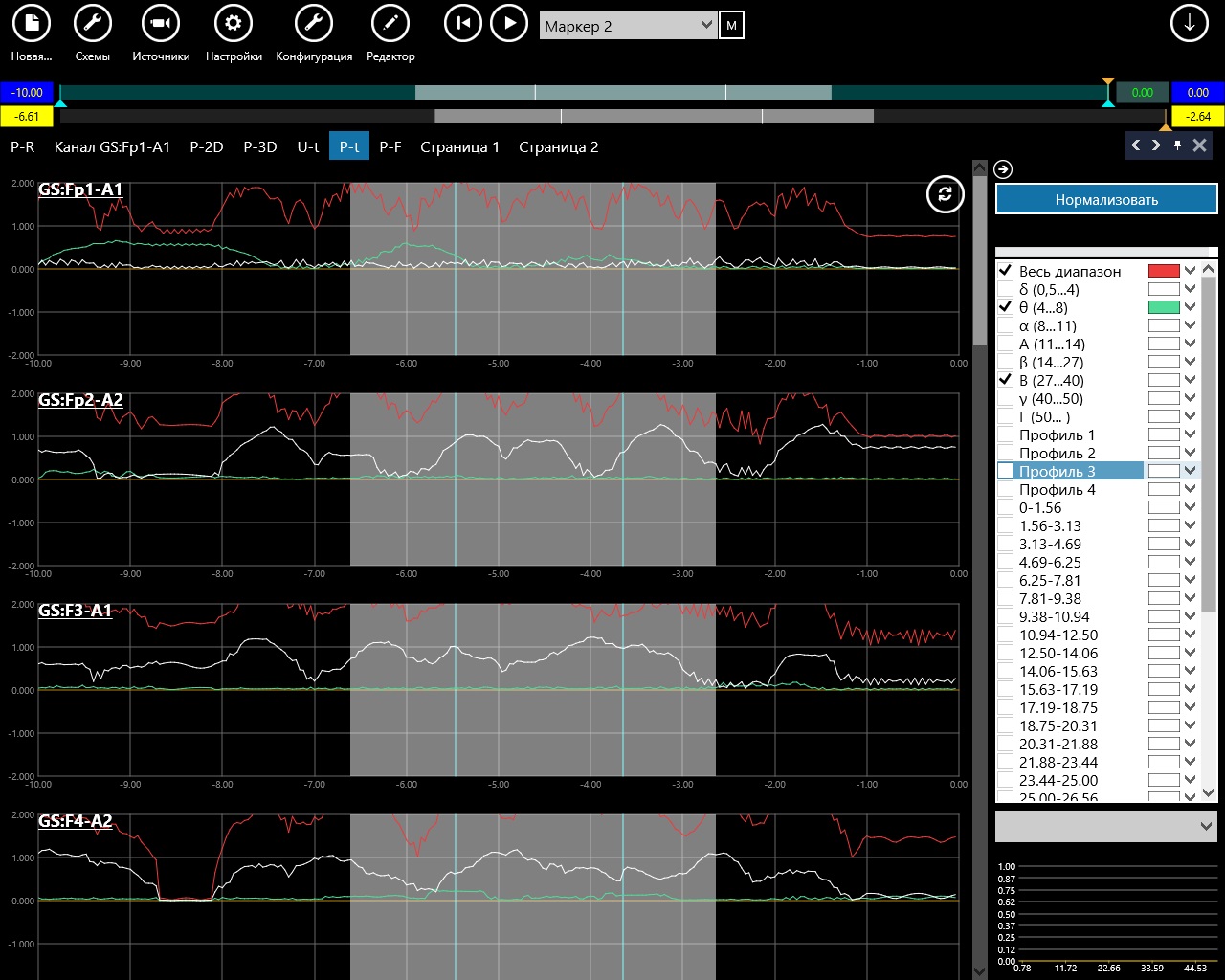1225x980 pixels.
Task: Open Источники camera icon
Action: pos(161,24)
